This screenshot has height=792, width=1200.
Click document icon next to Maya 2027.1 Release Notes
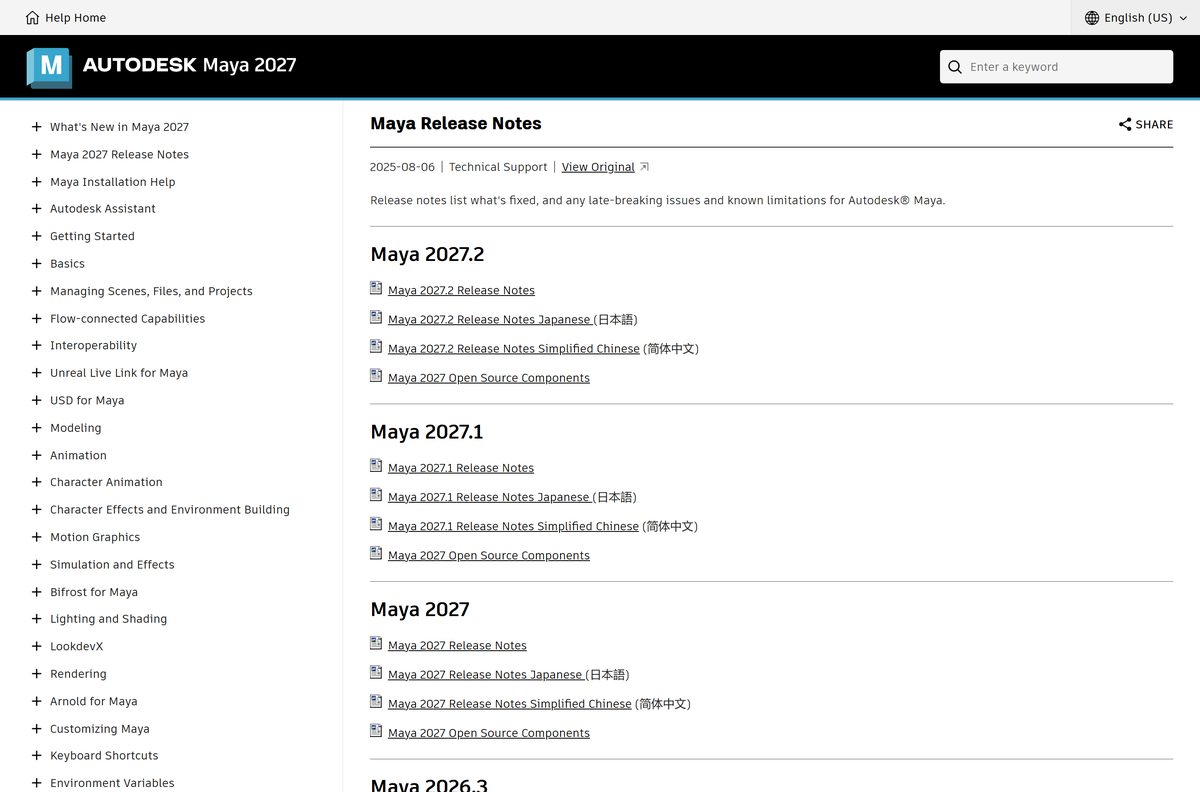click(376, 465)
